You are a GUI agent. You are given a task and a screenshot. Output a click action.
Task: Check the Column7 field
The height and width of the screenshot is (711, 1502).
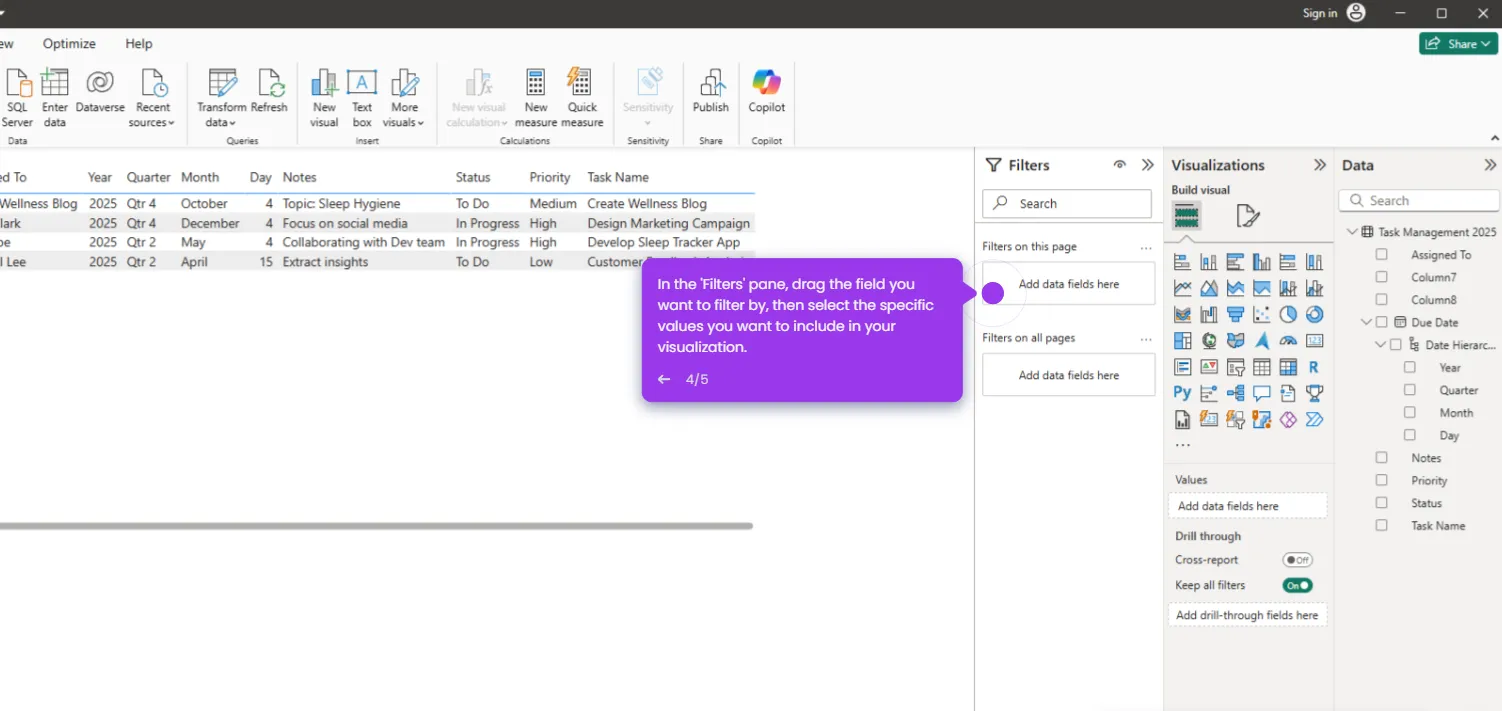tap(1382, 277)
